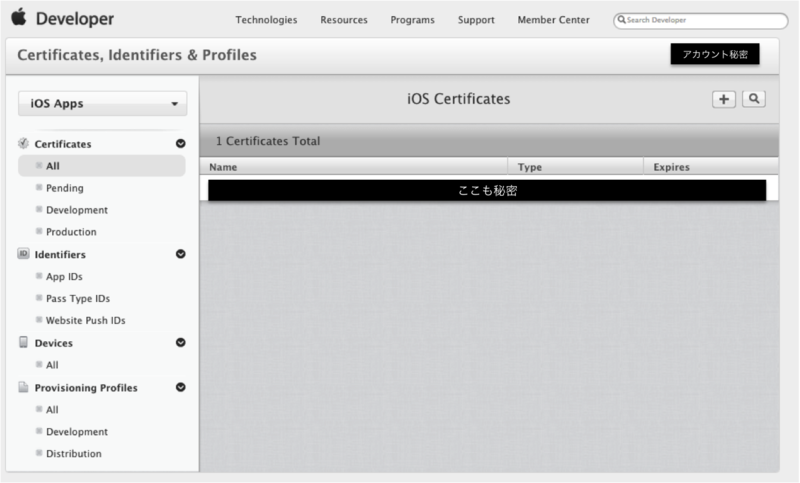Click the magnifier icon in Search Developer
This screenshot has height=483, width=800.
coord(621,20)
